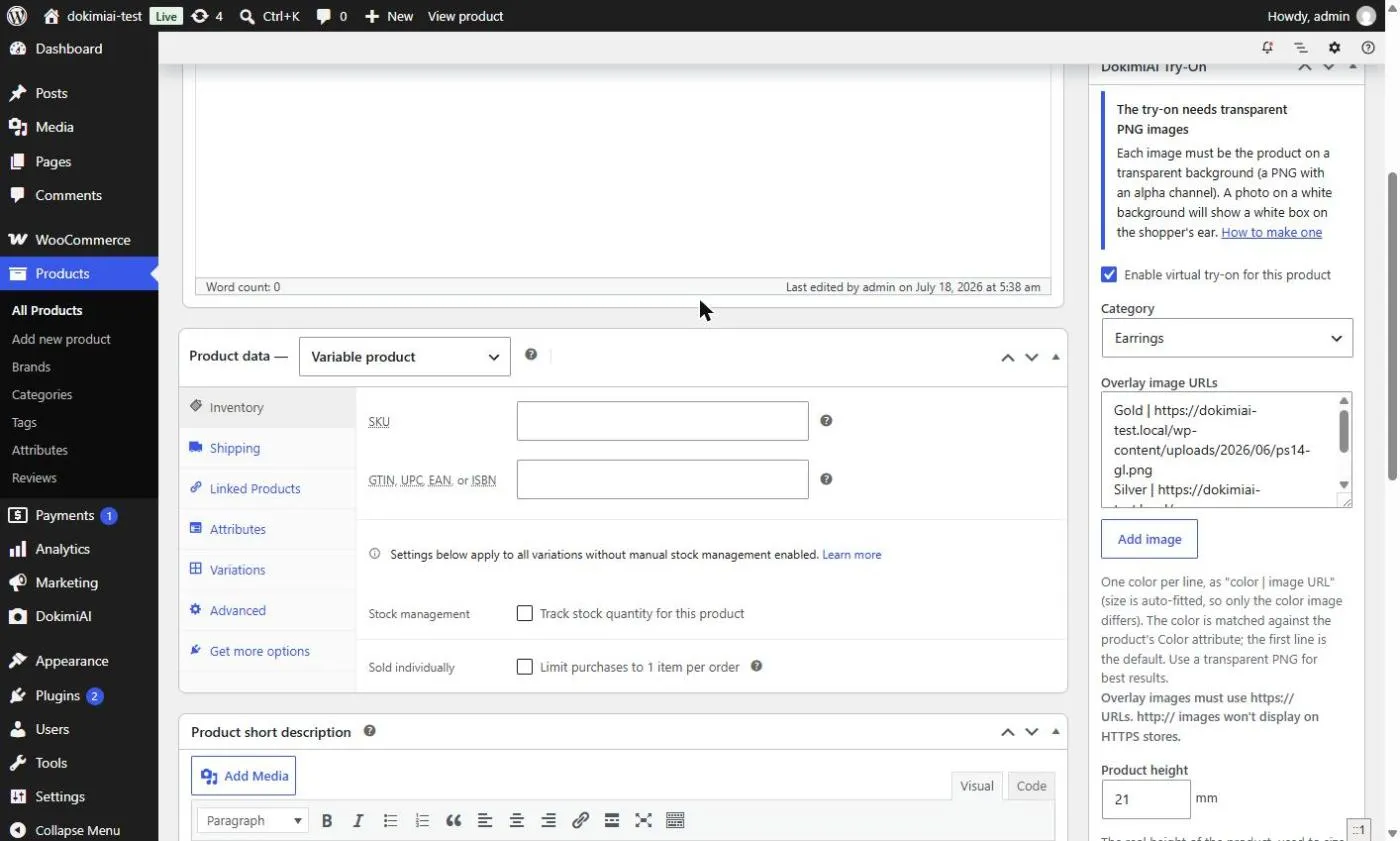1400x841 pixels.
Task: Uncheck Enable virtual try-on for this product
Action: pyautogui.click(x=1109, y=274)
